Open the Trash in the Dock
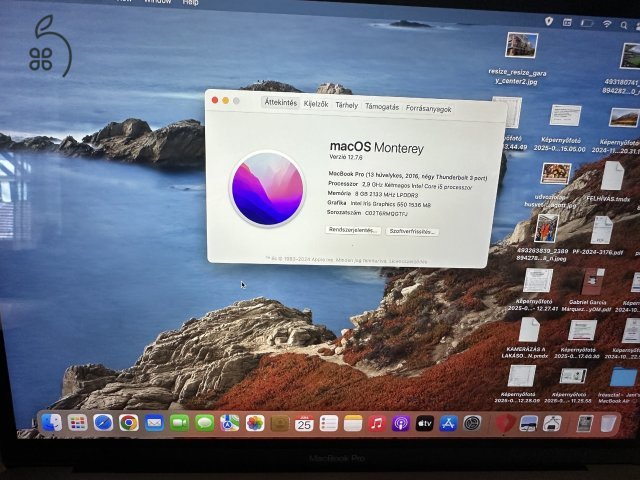This screenshot has width=640, height=480. (608, 424)
